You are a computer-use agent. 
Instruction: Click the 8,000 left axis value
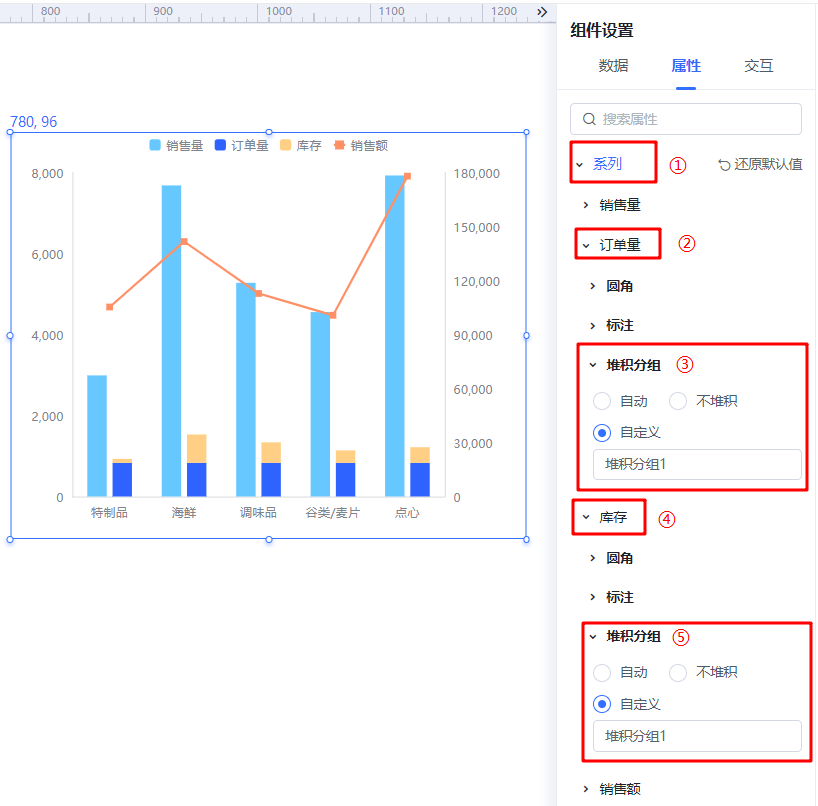[x=47, y=174]
